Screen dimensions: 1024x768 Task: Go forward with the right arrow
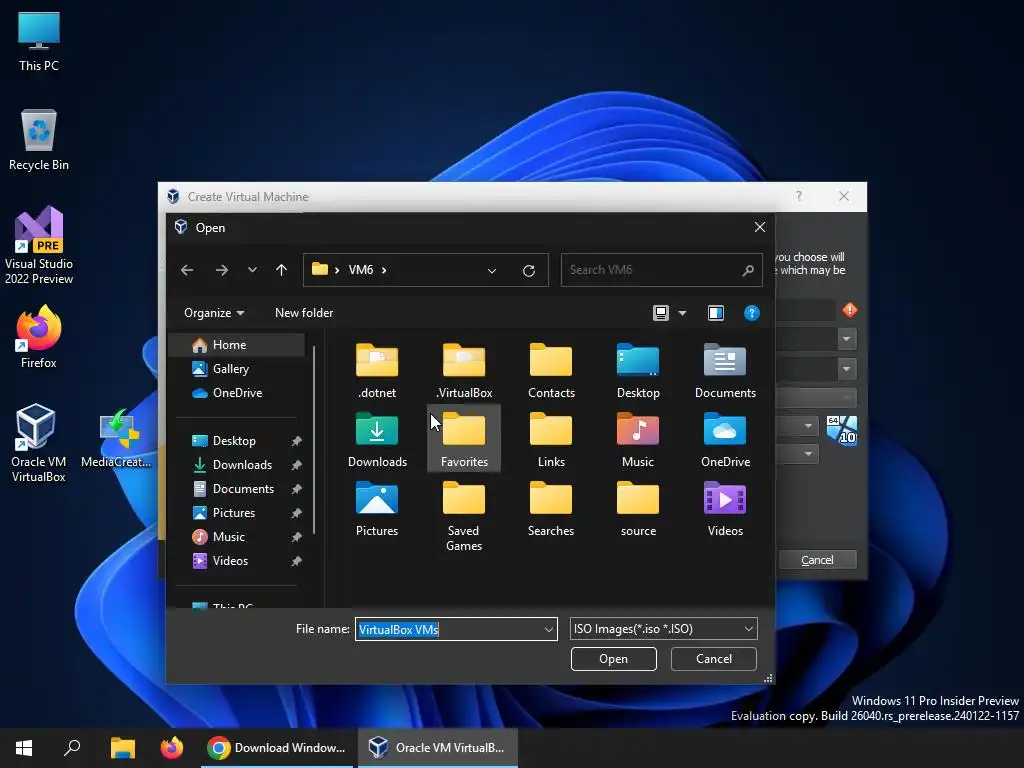pos(222,270)
